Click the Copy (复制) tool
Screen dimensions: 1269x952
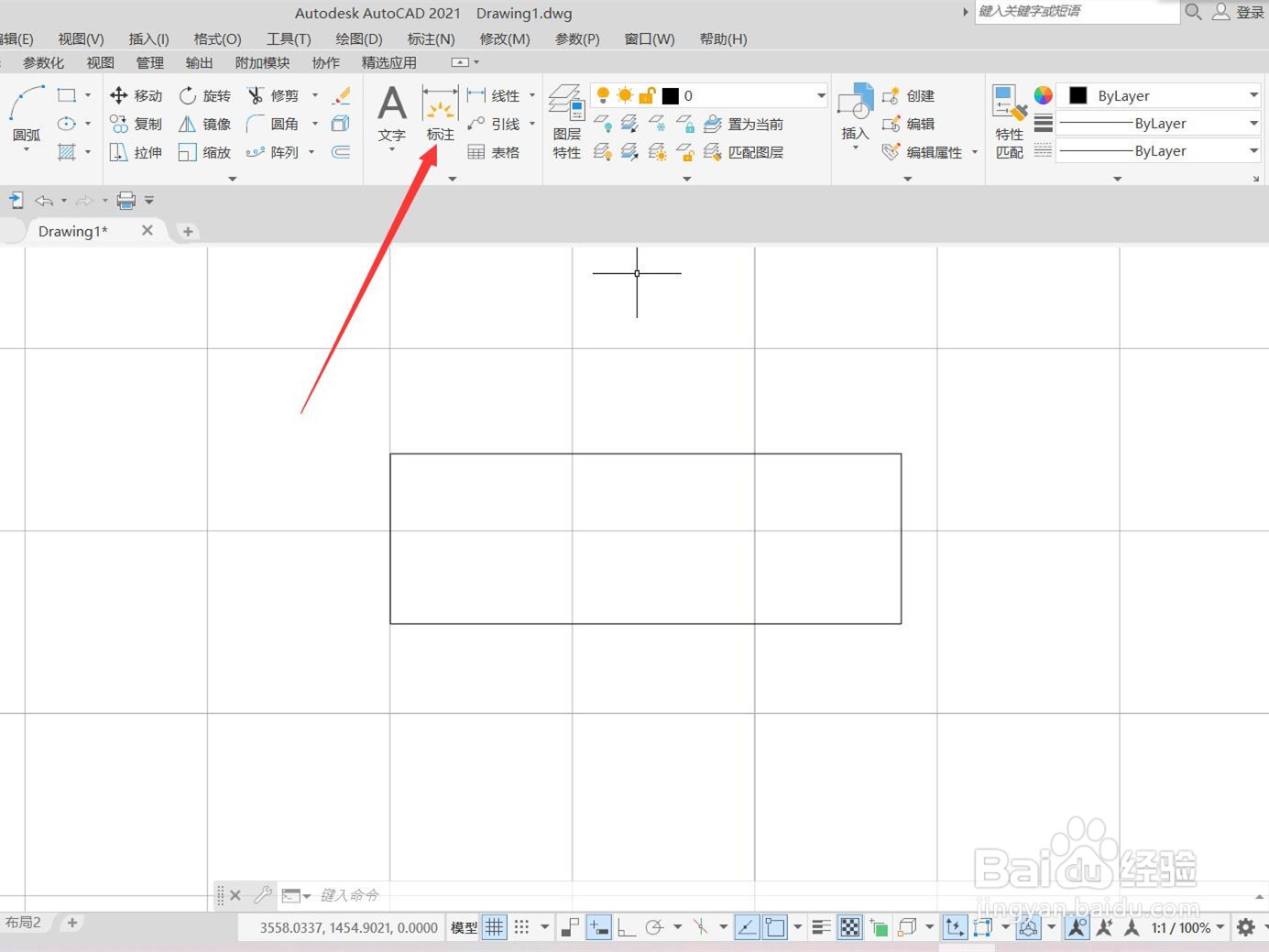[x=136, y=124]
